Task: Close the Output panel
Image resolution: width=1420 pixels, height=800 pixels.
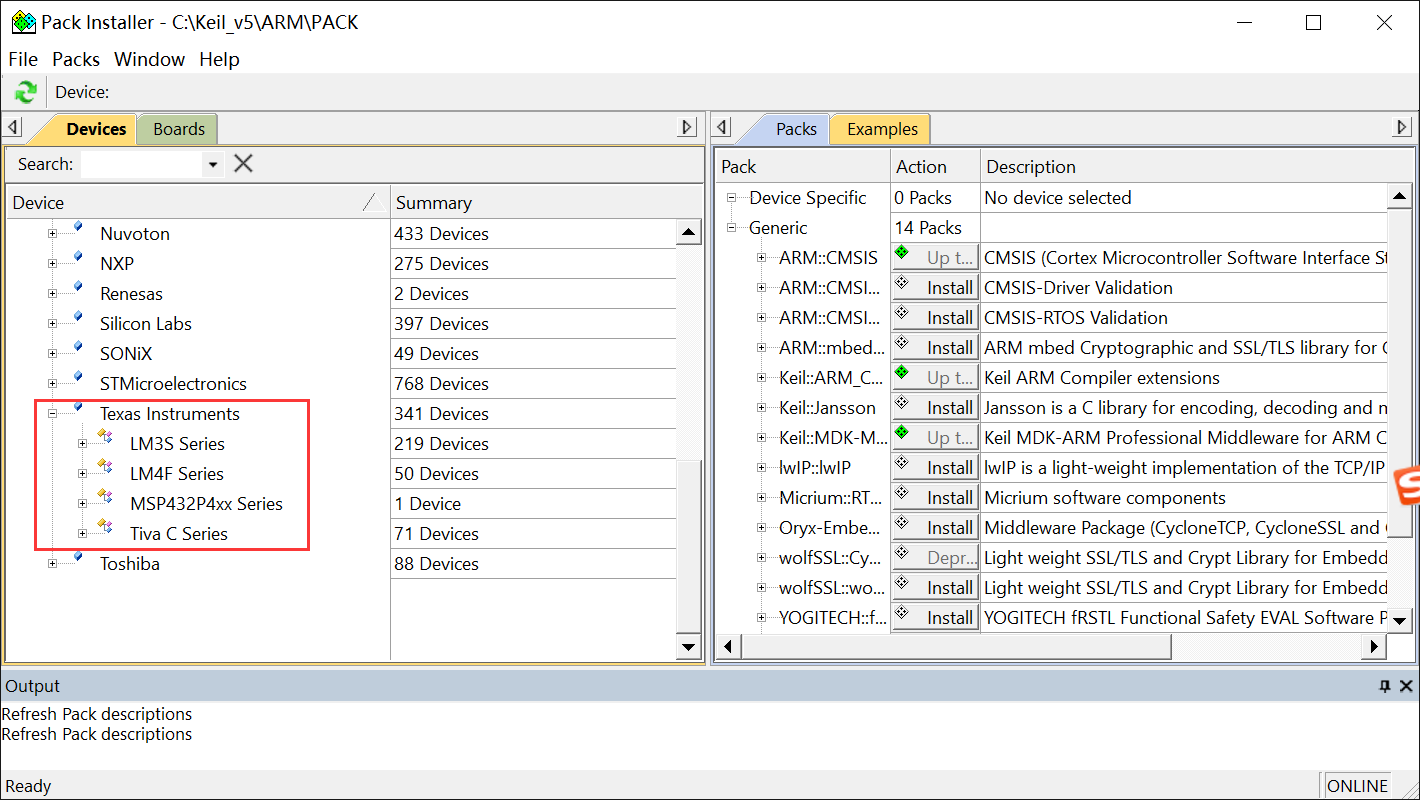Action: pyautogui.click(x=1406, y=686)
